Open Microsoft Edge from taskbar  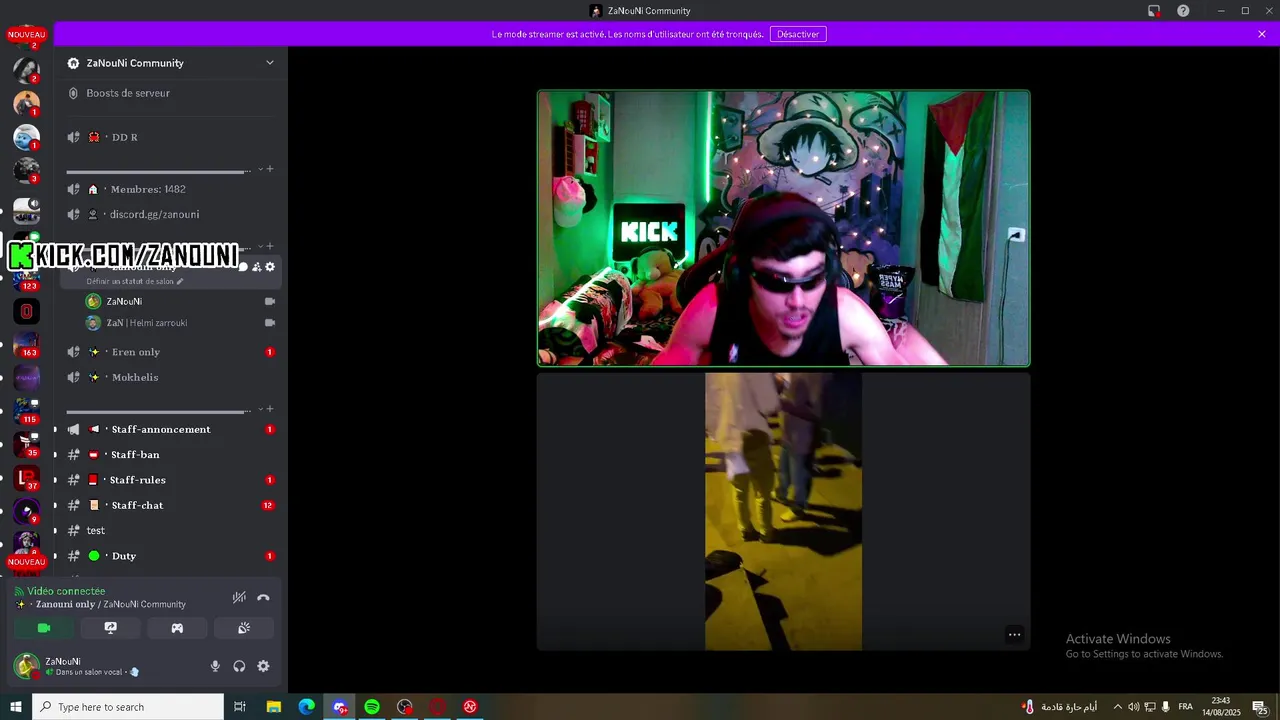click(307, 707)
